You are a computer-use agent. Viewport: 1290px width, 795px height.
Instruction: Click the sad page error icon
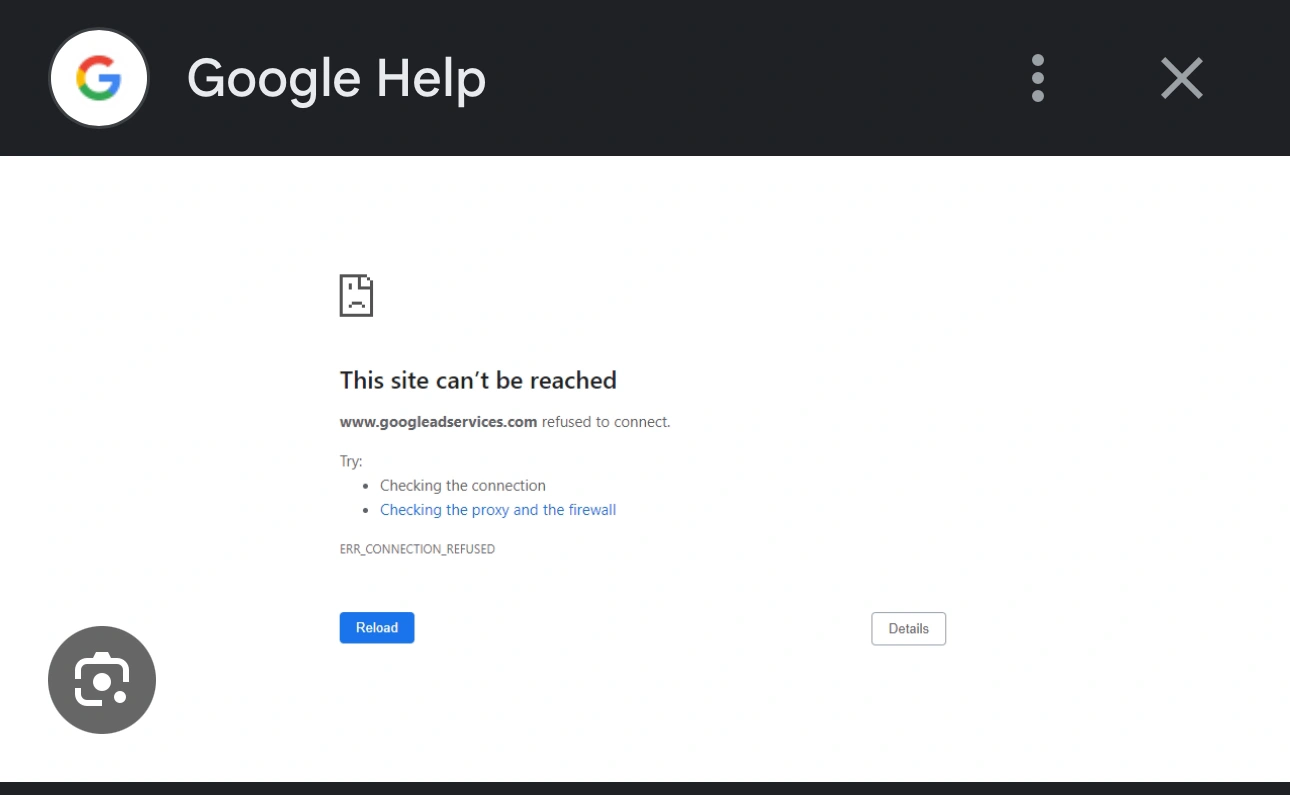pos(356,295)
